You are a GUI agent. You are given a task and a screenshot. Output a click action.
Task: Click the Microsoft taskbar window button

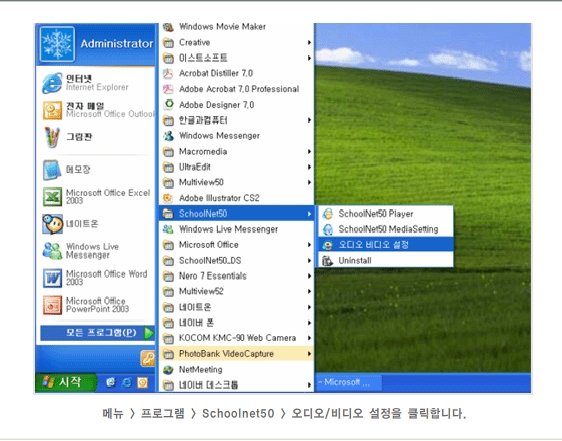pos(348,383)
